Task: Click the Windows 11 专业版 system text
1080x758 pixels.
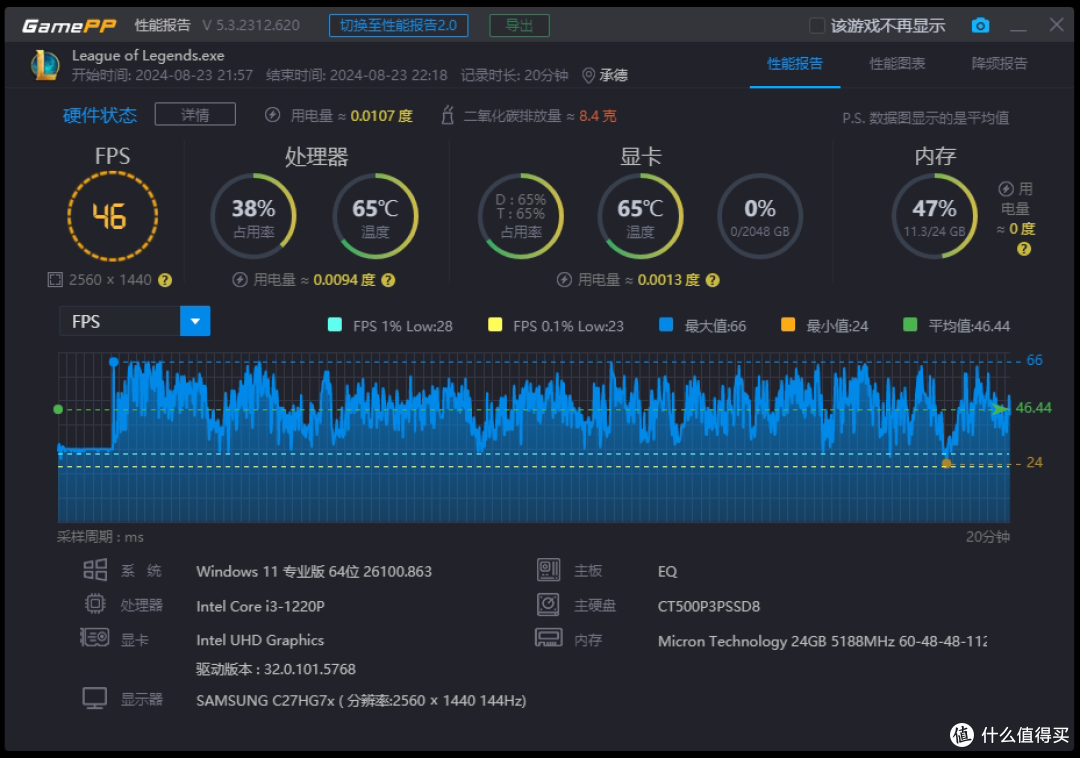Action: click(313, 571)
